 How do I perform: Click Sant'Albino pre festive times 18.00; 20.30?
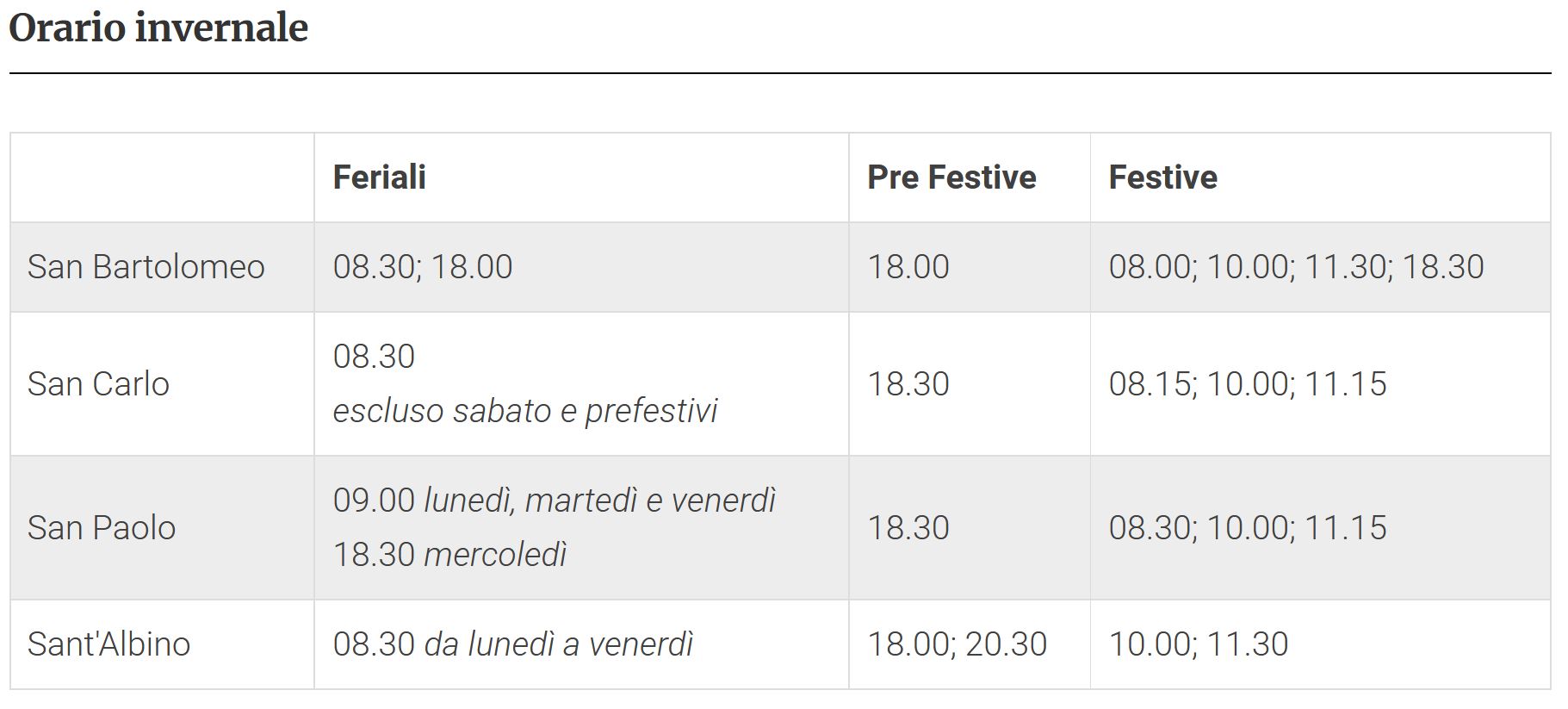point(957,644)
